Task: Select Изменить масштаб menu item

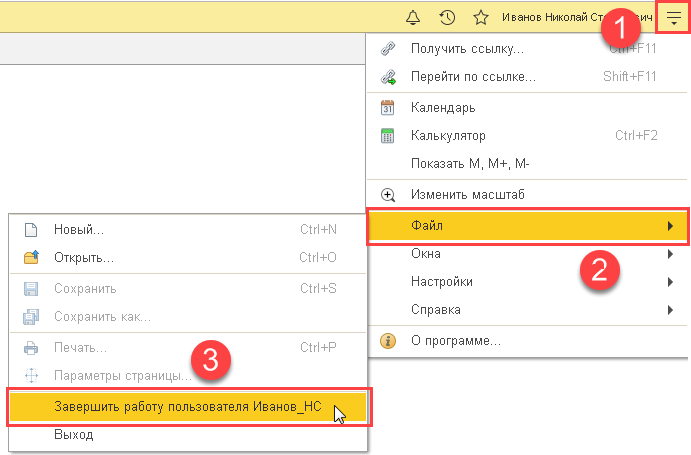Action: (x=527, y=195)
